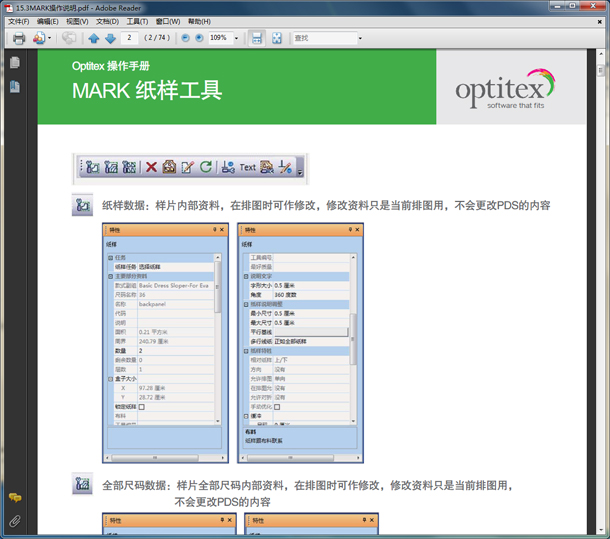
Task: Close the right 特性 panel with its X
Action: coord(357,230)
